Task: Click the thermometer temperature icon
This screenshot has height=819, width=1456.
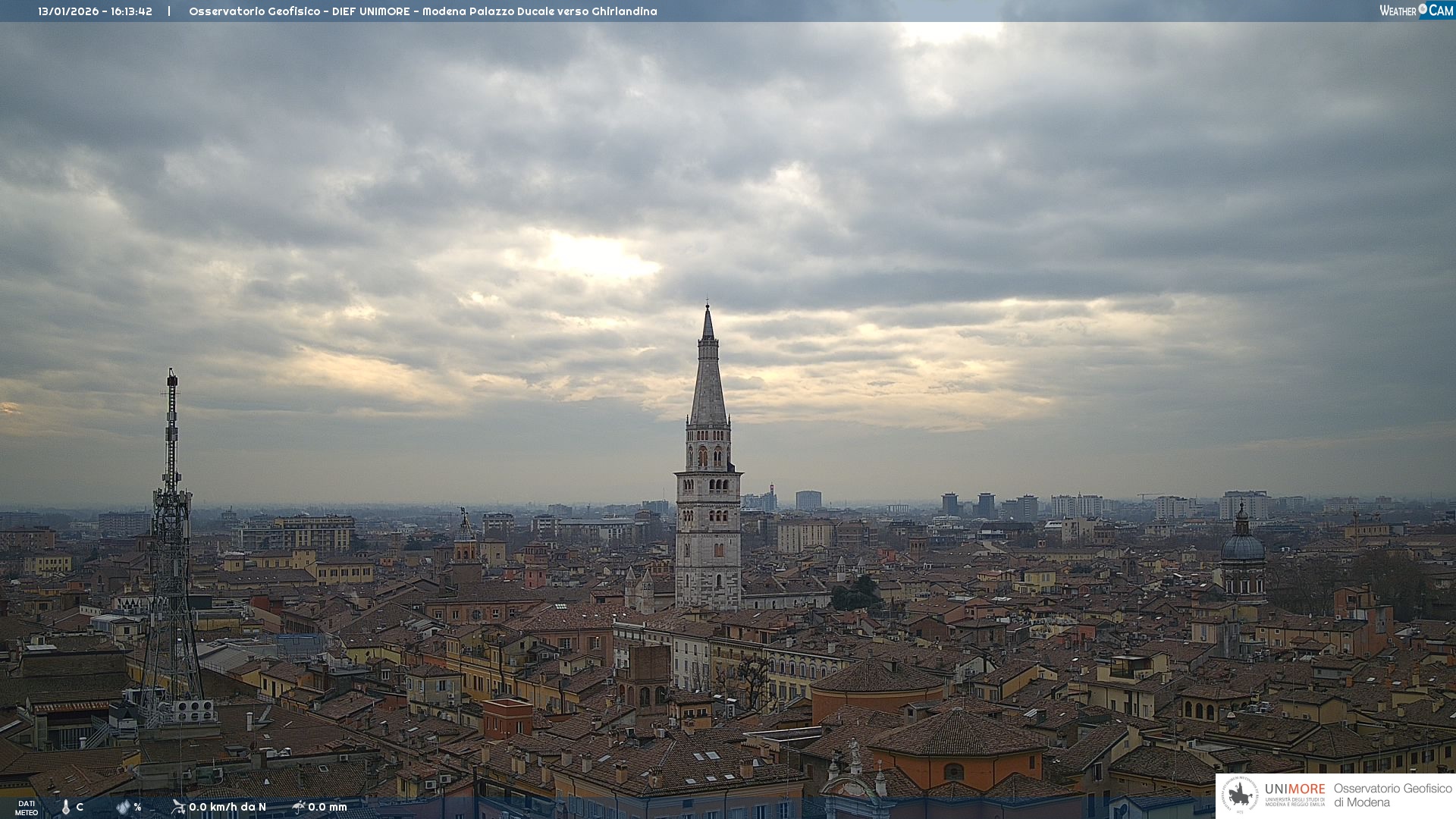Action: coord(65,807)
